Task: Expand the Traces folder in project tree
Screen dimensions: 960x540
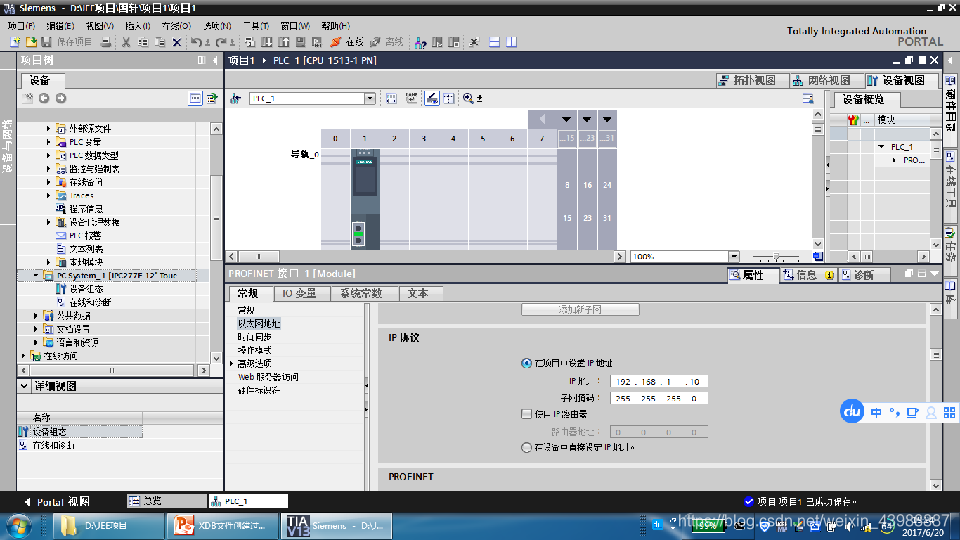Action: pos(48,195)
